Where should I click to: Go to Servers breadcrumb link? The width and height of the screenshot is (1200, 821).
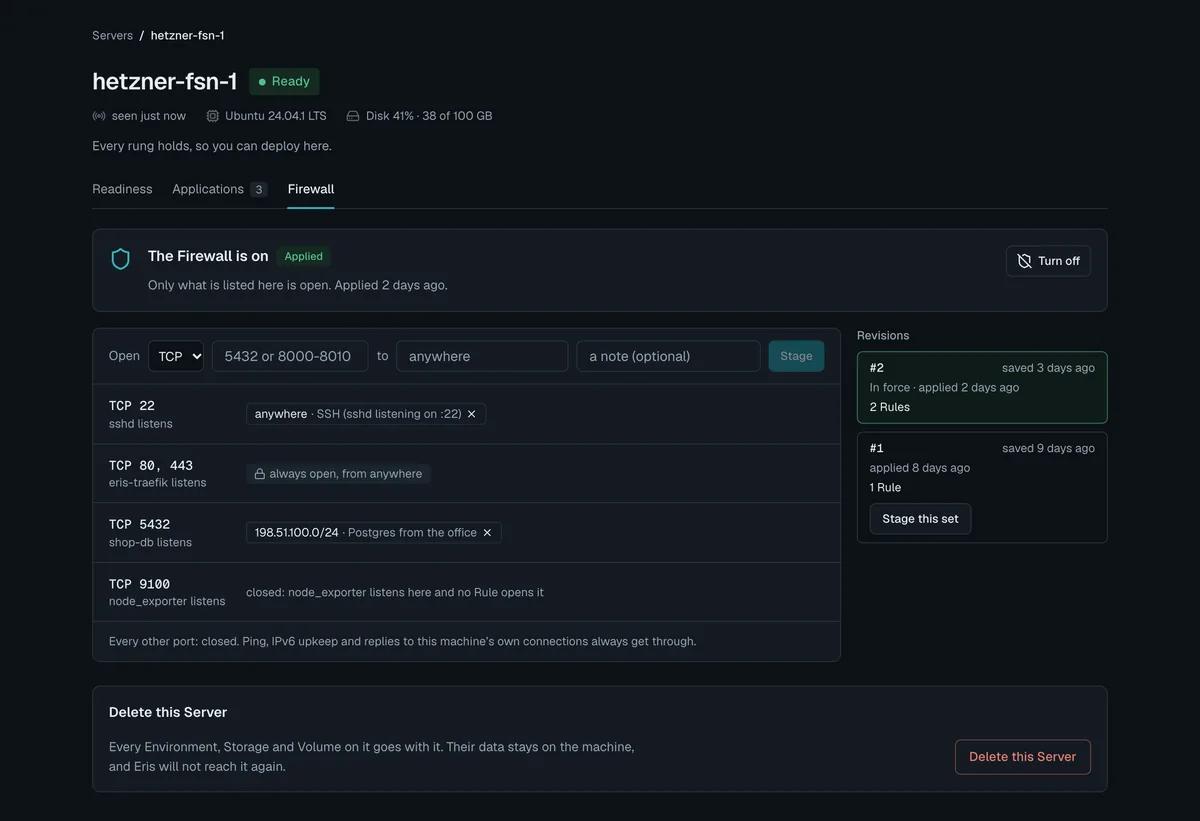tap(112, 35)
